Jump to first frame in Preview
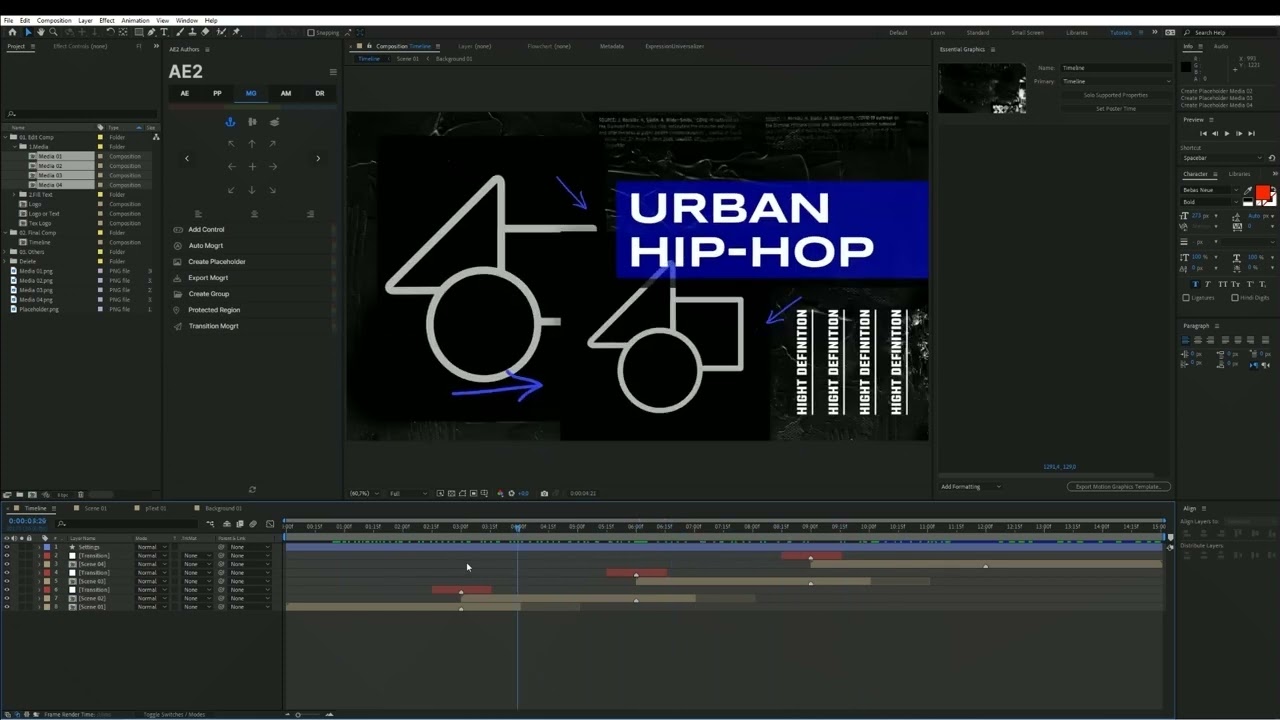 (x=1204, y=133)
